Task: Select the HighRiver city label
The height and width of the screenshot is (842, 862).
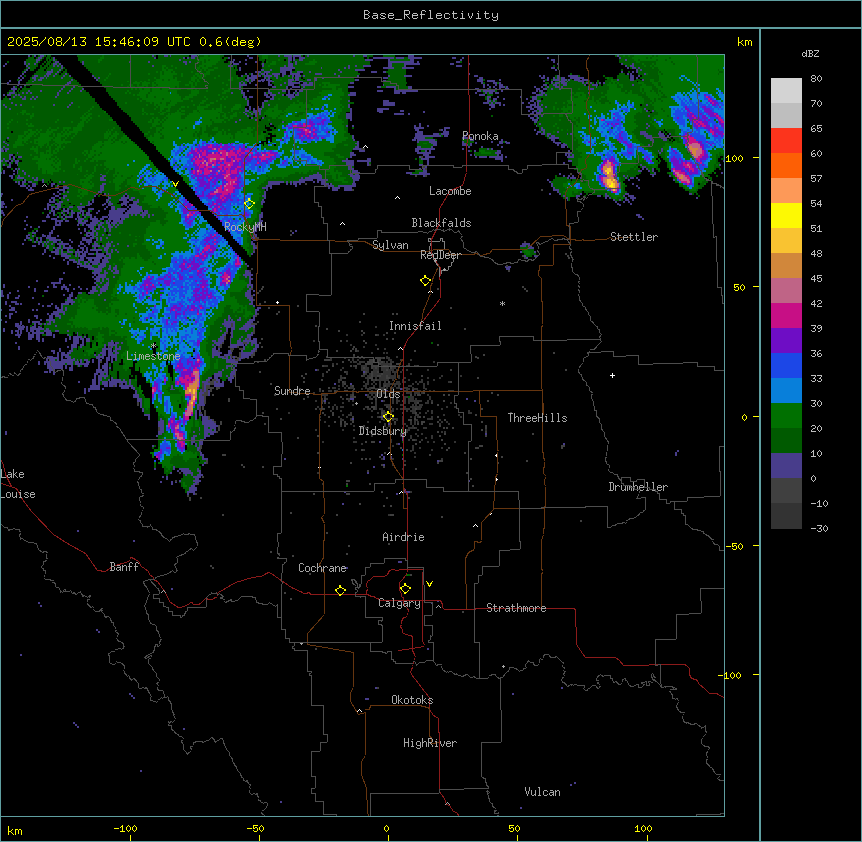Action: (430, 743)
